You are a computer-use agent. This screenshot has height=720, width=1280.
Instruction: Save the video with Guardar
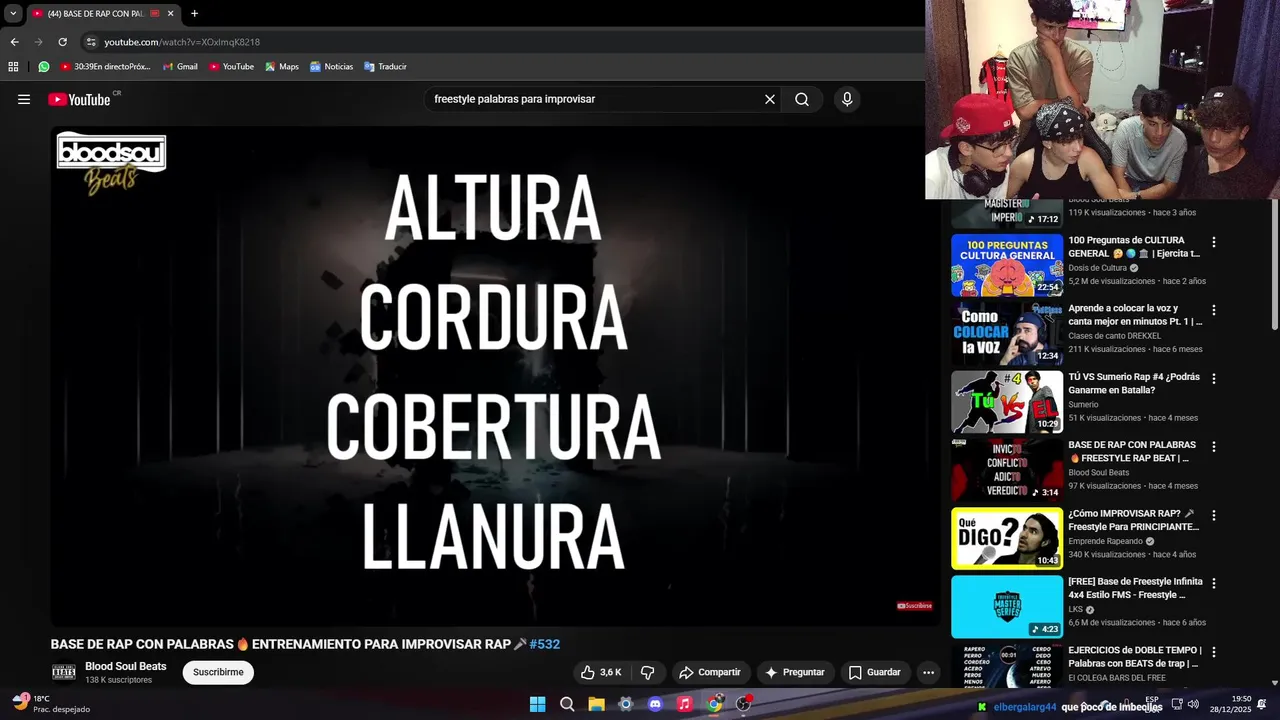click(874, 672)
